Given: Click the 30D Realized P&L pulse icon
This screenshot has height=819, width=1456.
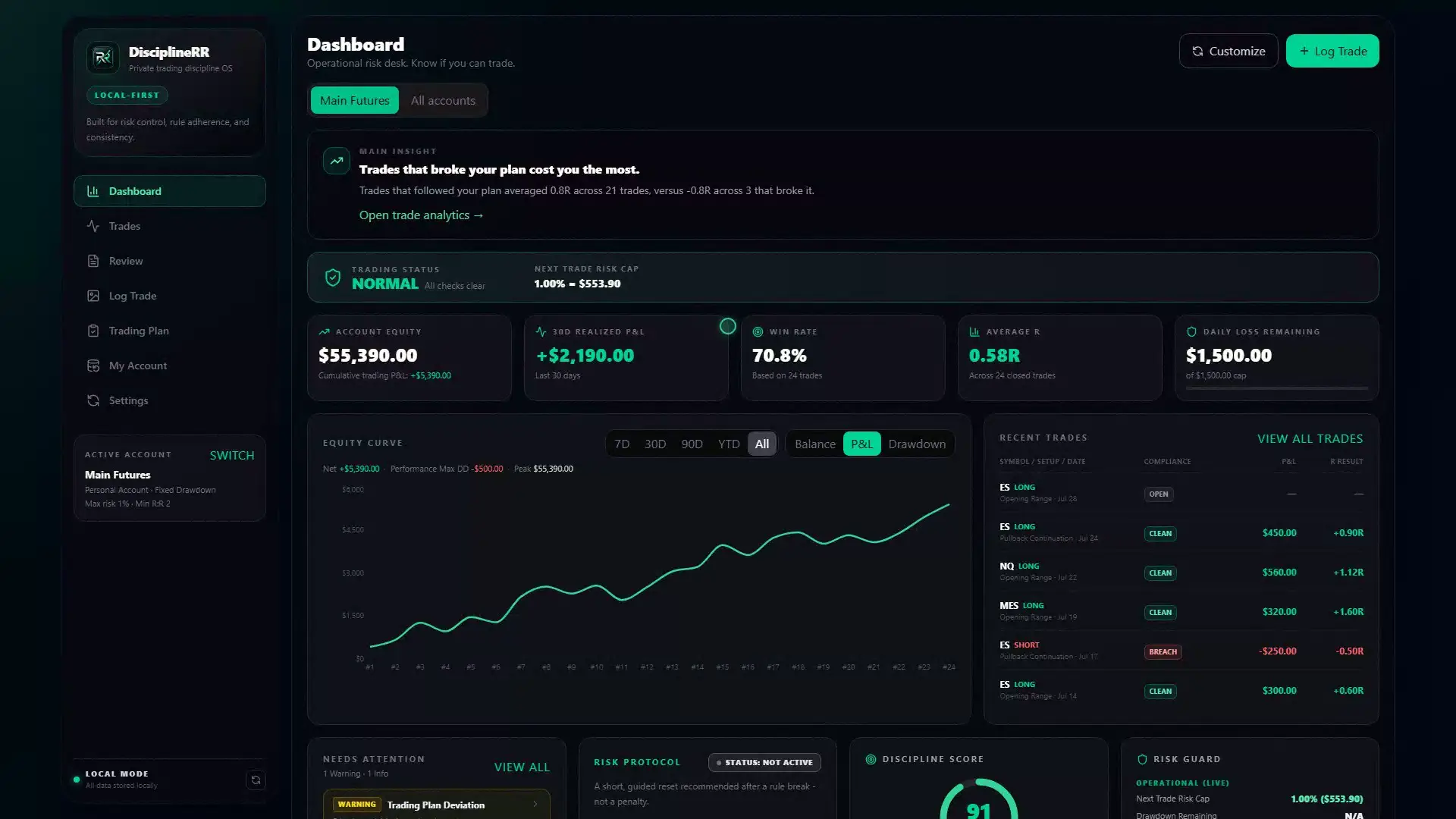Looking at the screenshot, I should 541,331.
